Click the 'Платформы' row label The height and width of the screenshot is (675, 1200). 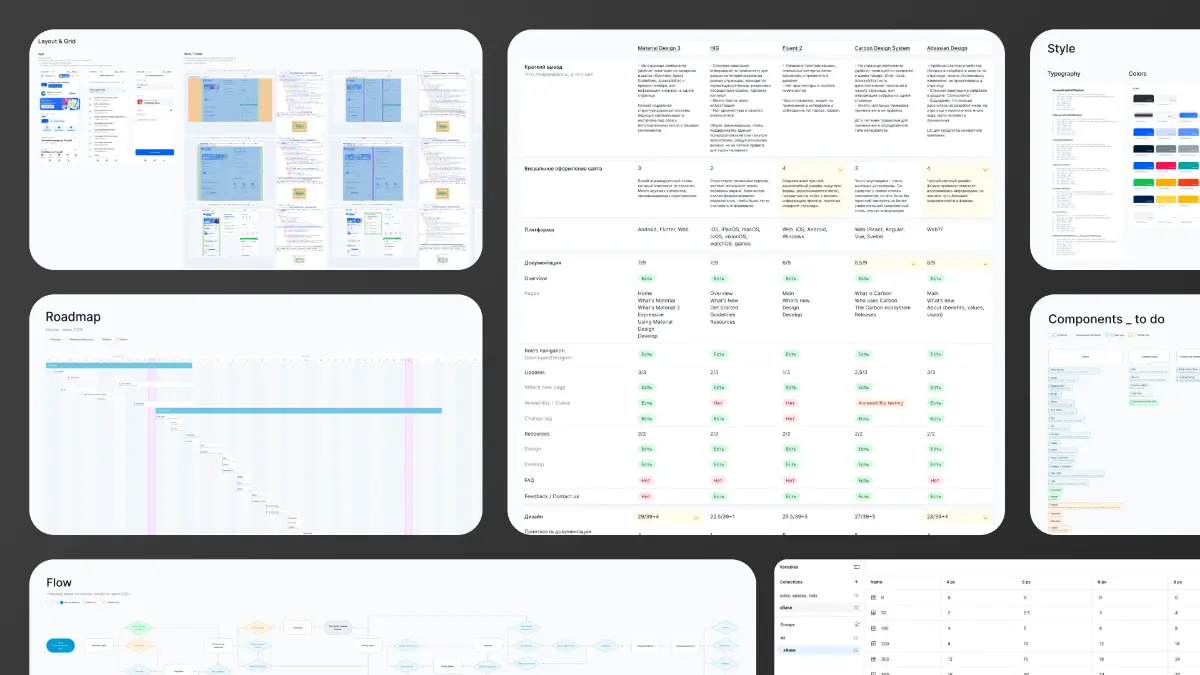coord(540,230)
